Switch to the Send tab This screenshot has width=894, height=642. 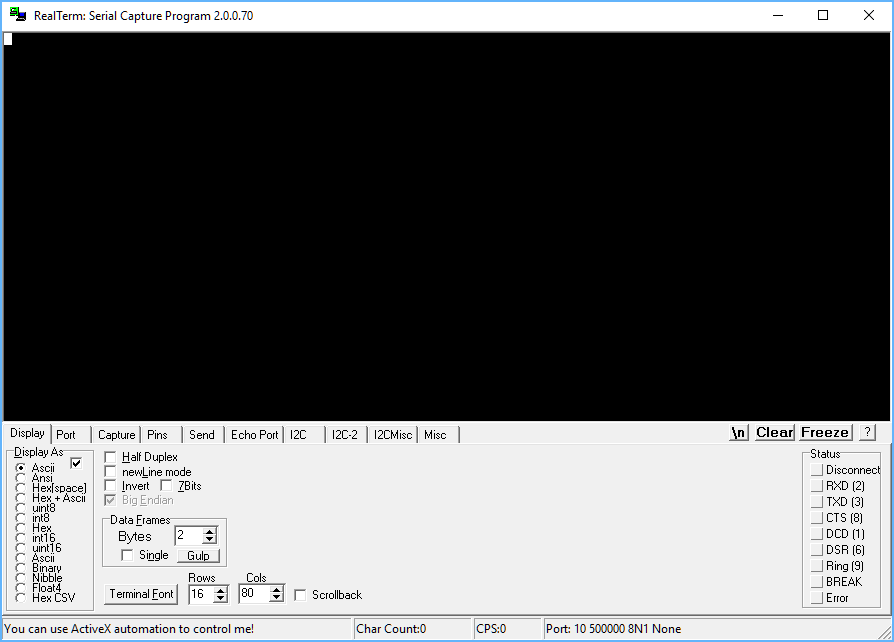click(202, 434)
